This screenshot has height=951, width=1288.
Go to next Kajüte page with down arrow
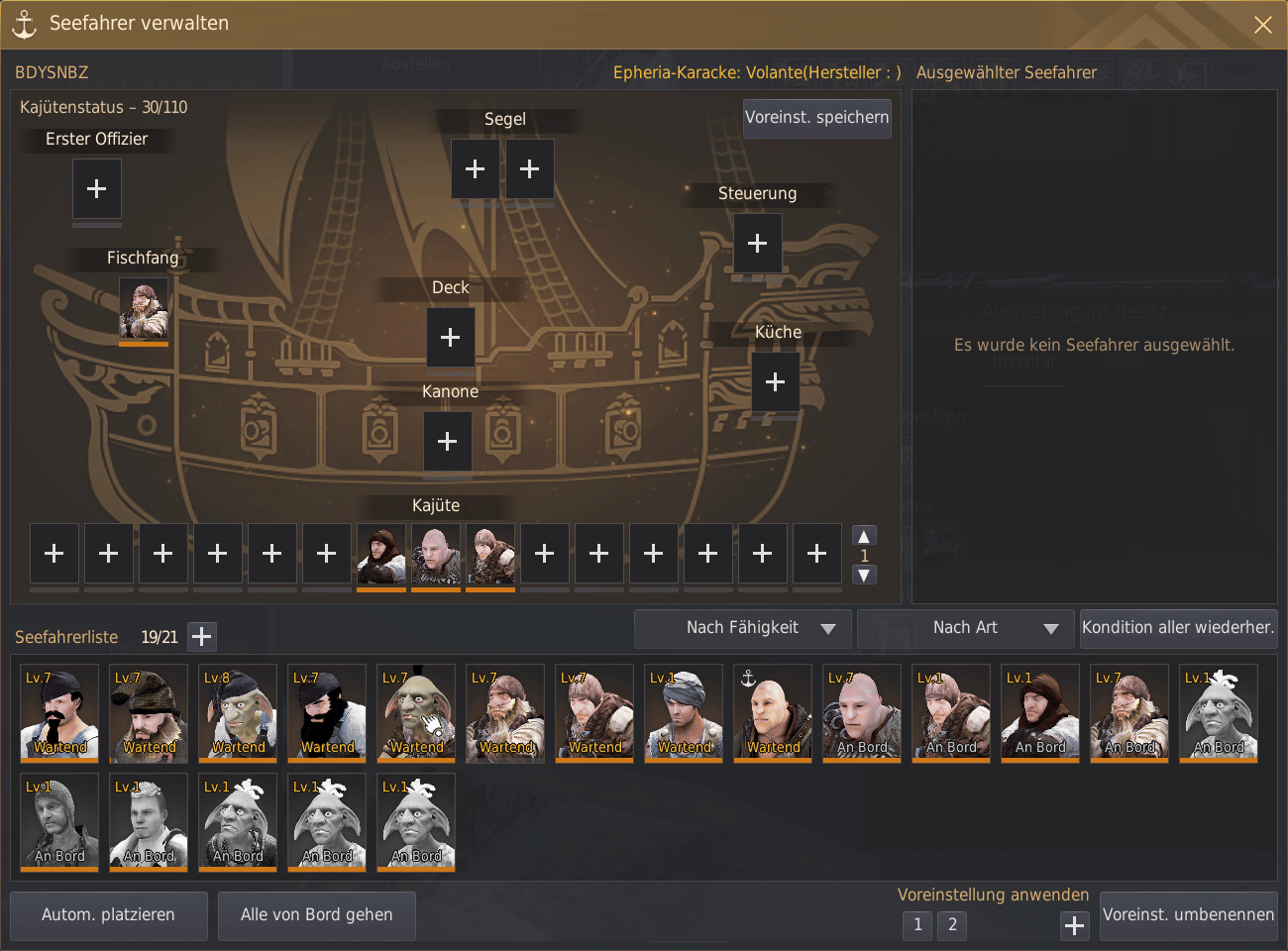coord(864,575)
